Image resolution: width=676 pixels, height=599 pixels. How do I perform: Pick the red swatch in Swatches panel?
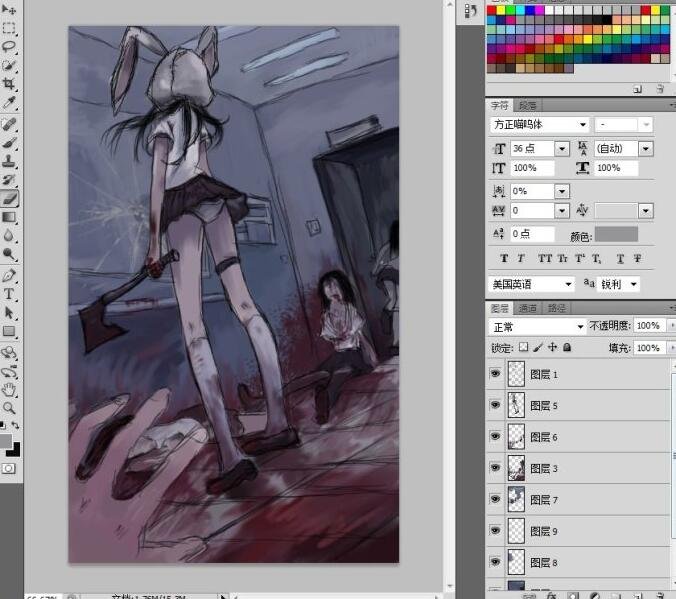[x=492, y=10]
